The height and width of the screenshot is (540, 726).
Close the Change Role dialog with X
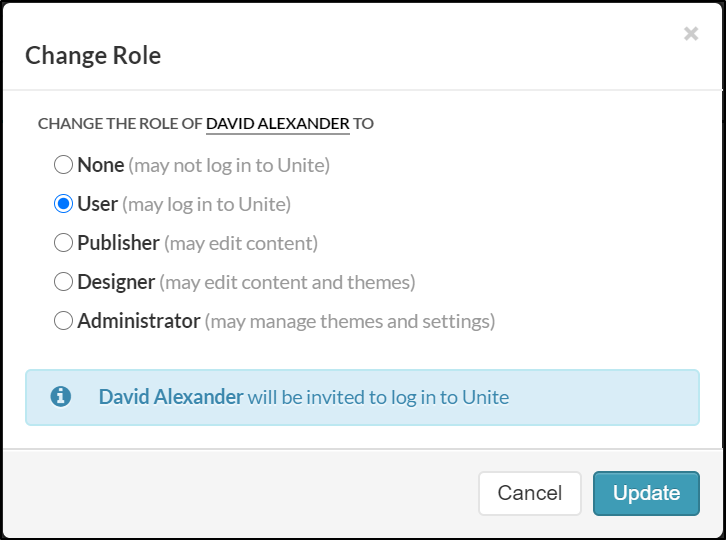pyautogui.click(x=691, y=34)
